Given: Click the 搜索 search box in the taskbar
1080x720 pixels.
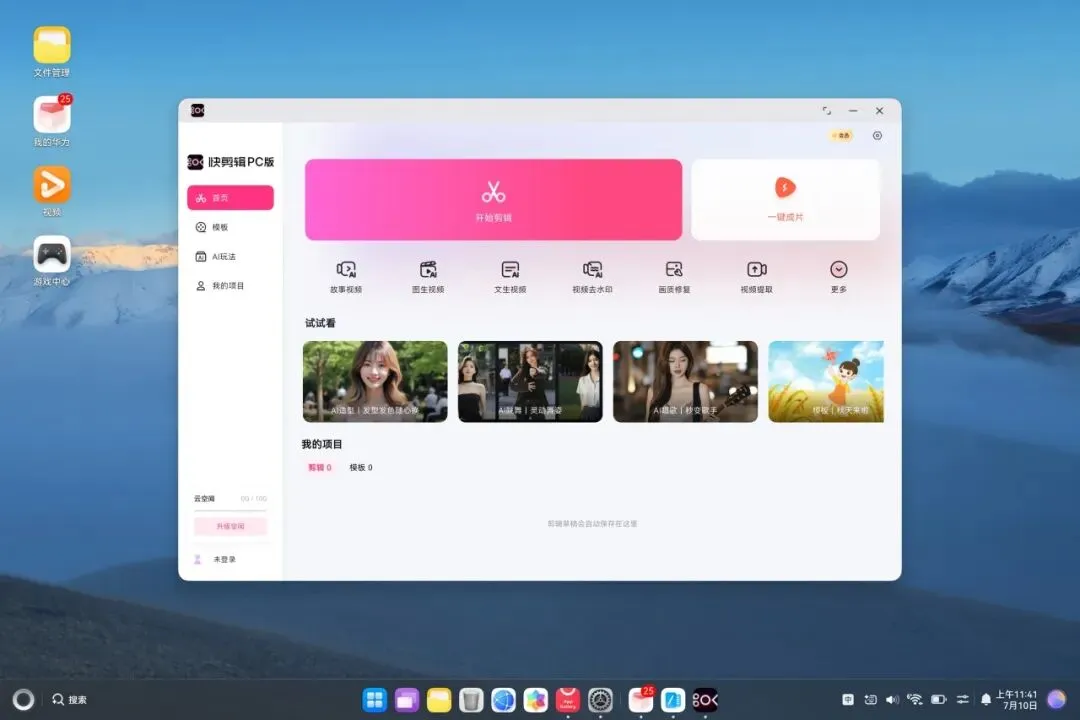Looking at the screenshot, I should (70, 699).
